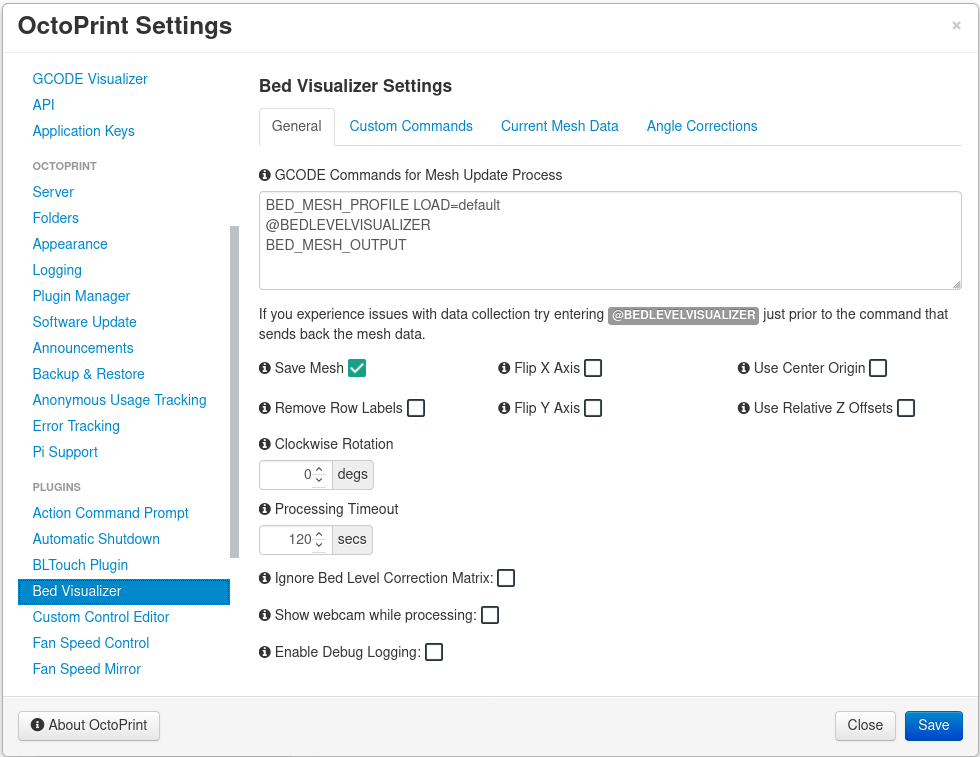The width and height of the screenshot is (980, 757).
Task: Open Custom Control Editor settings
Action: tap(101, 618)
